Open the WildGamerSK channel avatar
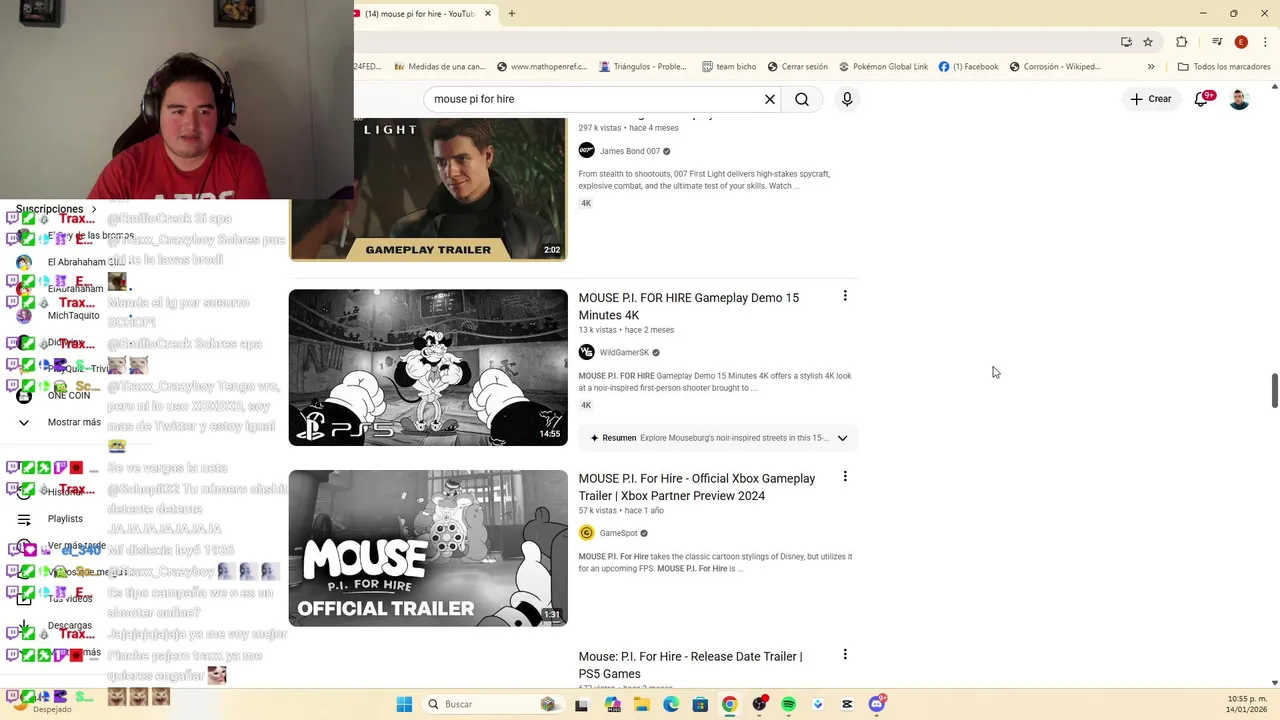The image size is (1280, 720). pyautogui.click(x=587, y=352)
